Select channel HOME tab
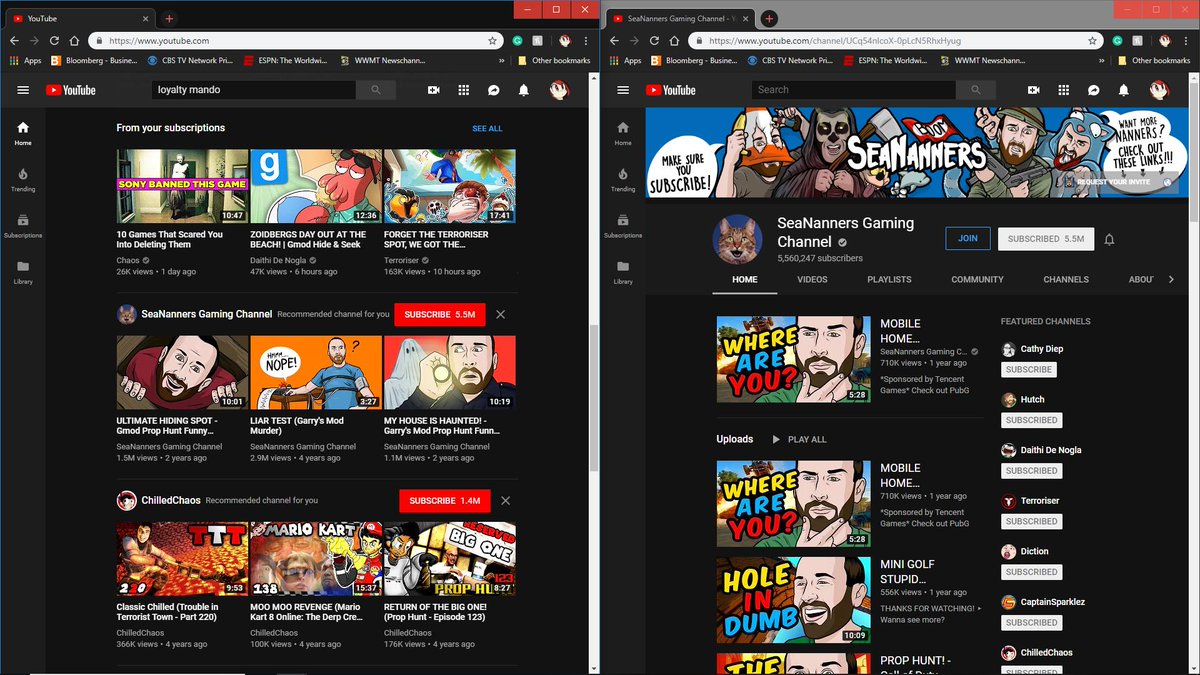Screen dimensions: 1200x675 point(745,279)
